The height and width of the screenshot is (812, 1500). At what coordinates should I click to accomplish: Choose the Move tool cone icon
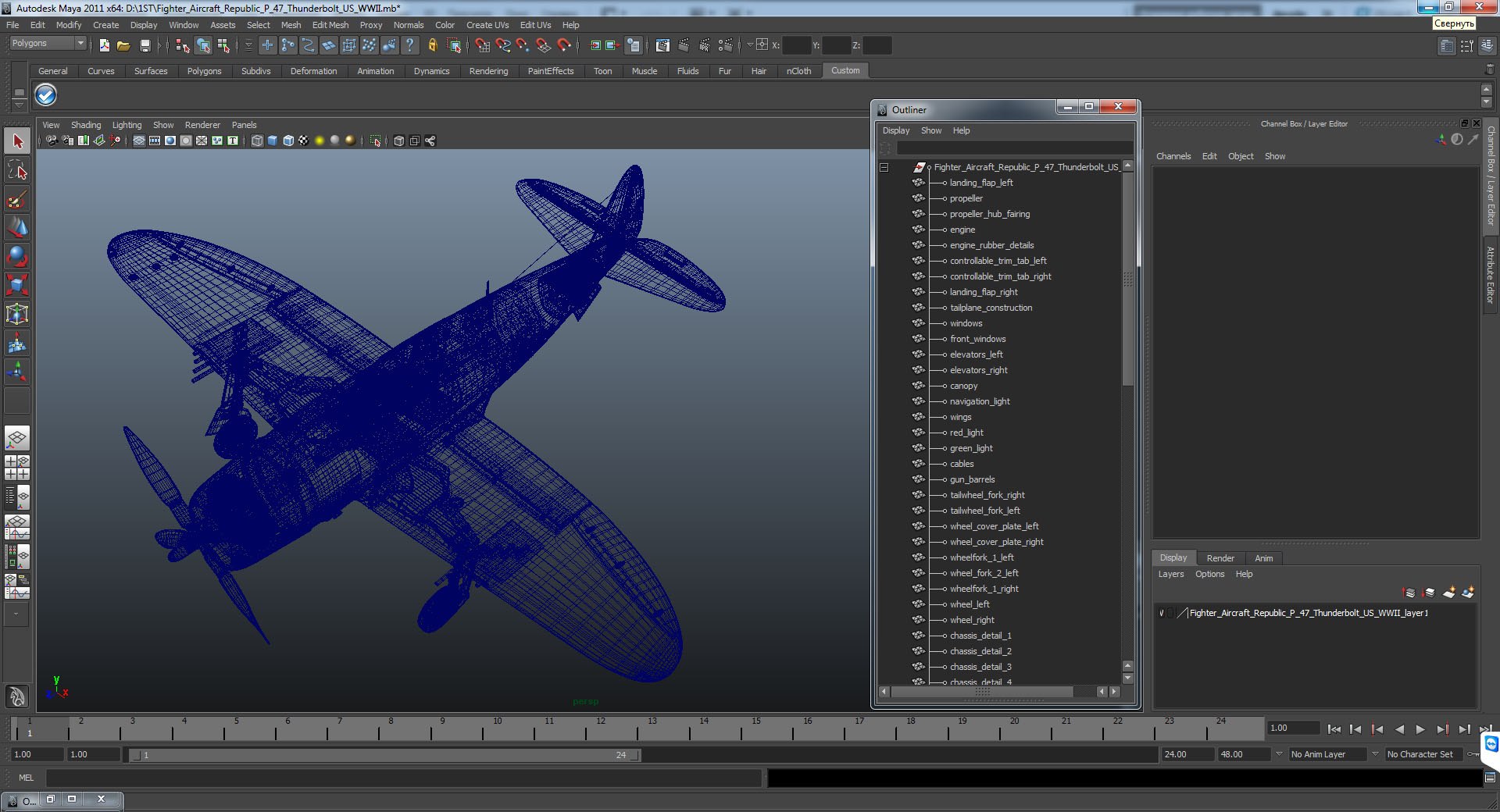(x=17, y=227)
